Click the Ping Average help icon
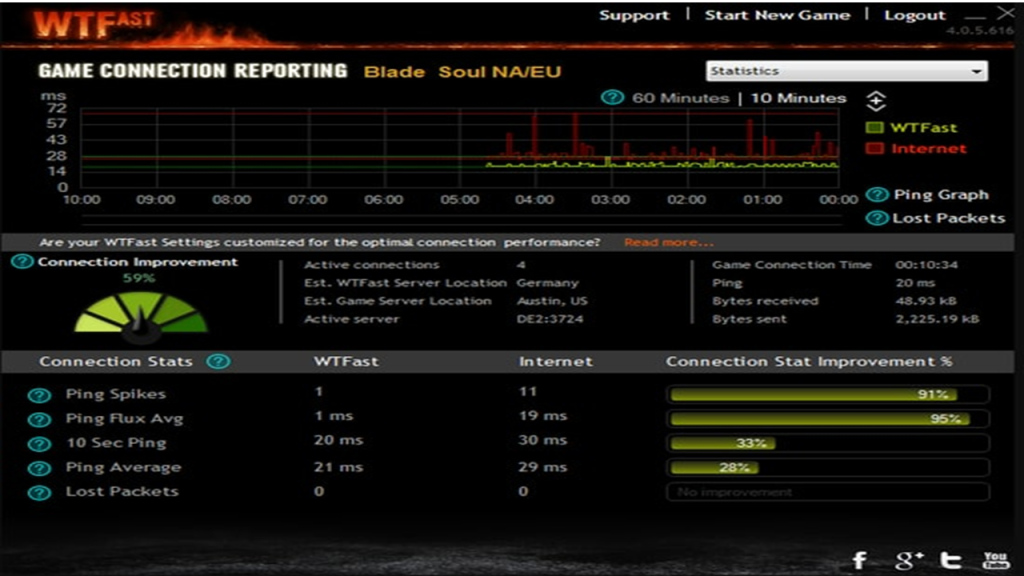Image resolution: width=1024 pixels, height=576 pixels. tap(40, 467)
